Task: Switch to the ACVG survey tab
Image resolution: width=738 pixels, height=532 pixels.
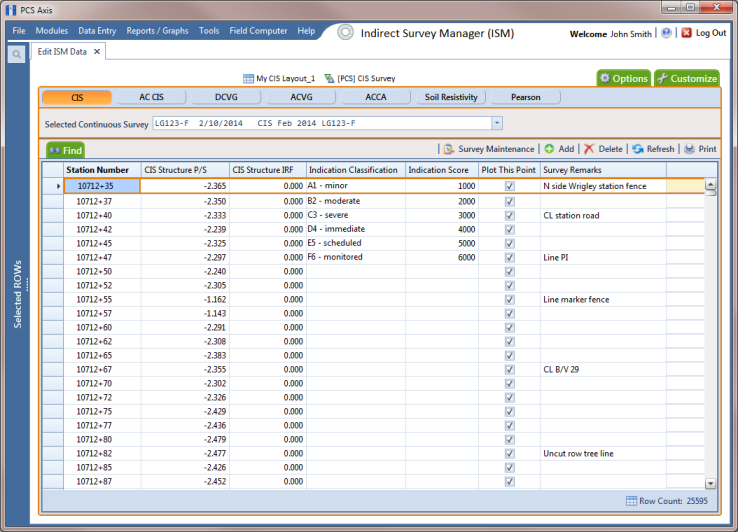Action: (x=301, y=97)
